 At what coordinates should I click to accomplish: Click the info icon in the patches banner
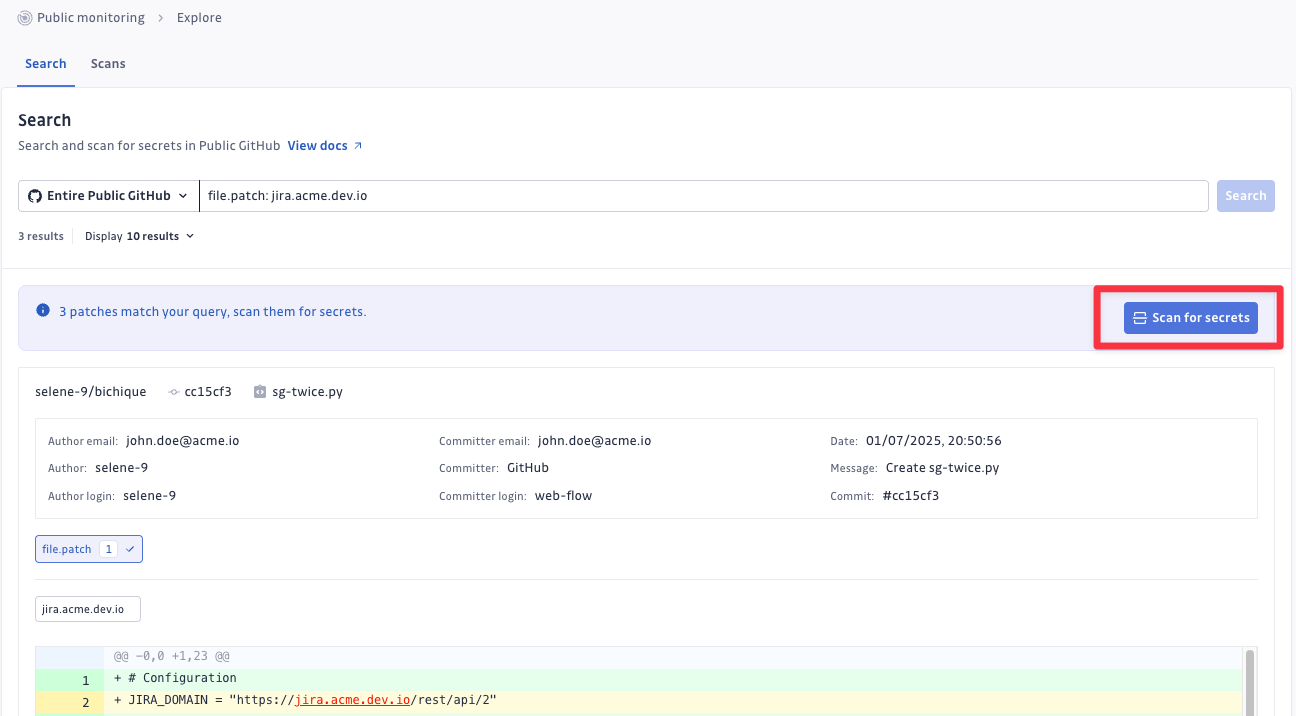[x=43, y=311]
